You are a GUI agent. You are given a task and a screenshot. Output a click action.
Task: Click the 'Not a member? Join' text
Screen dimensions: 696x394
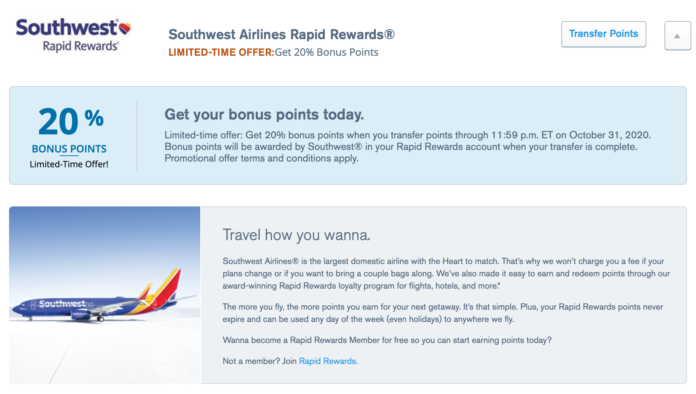tap(260, 361)
